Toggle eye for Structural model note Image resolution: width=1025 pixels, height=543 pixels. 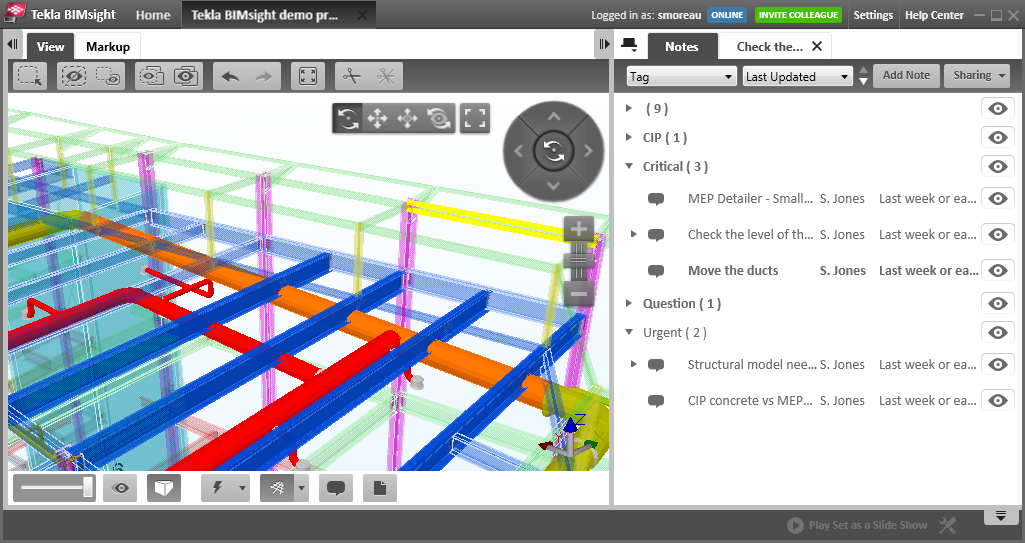click(998, 365)
